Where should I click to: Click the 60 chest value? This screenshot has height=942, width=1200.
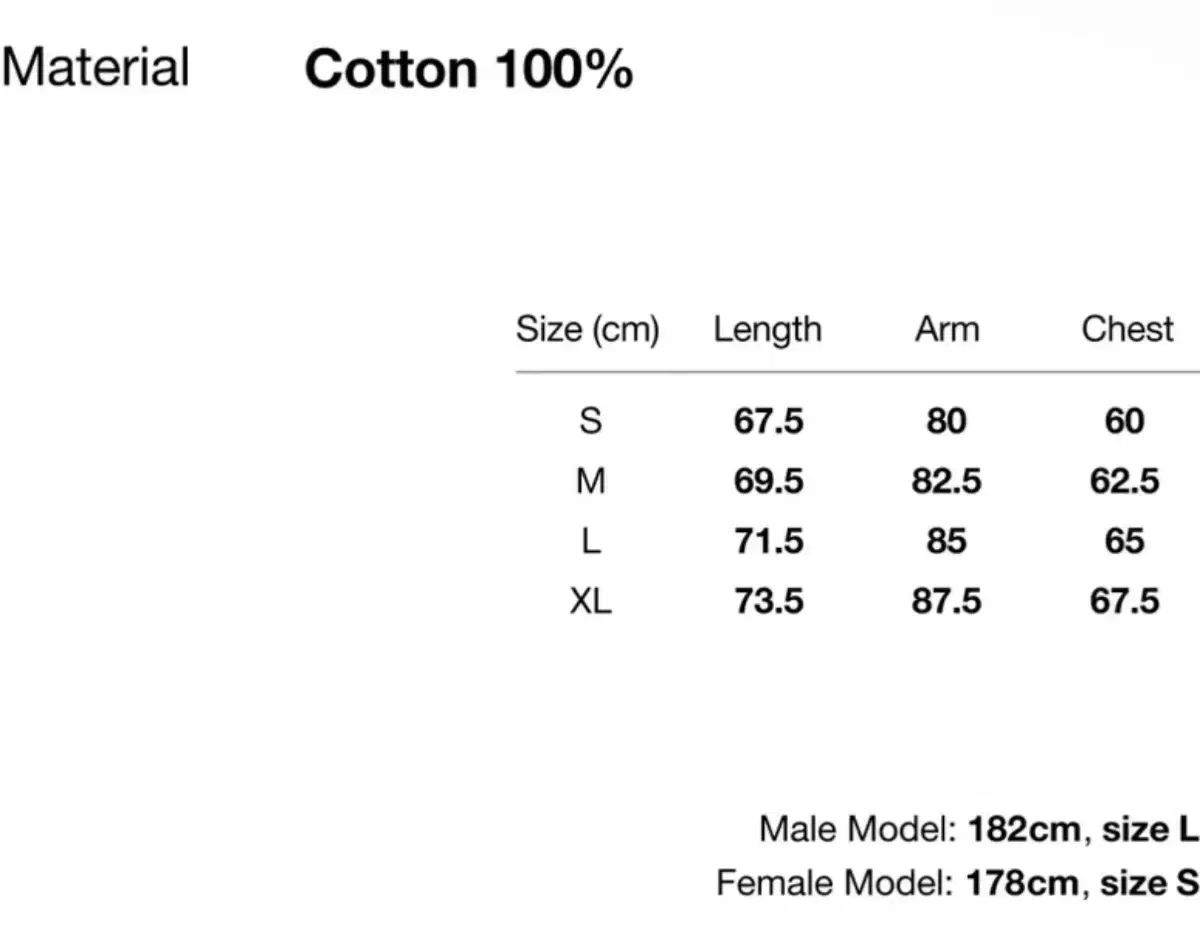[1124, 421]
